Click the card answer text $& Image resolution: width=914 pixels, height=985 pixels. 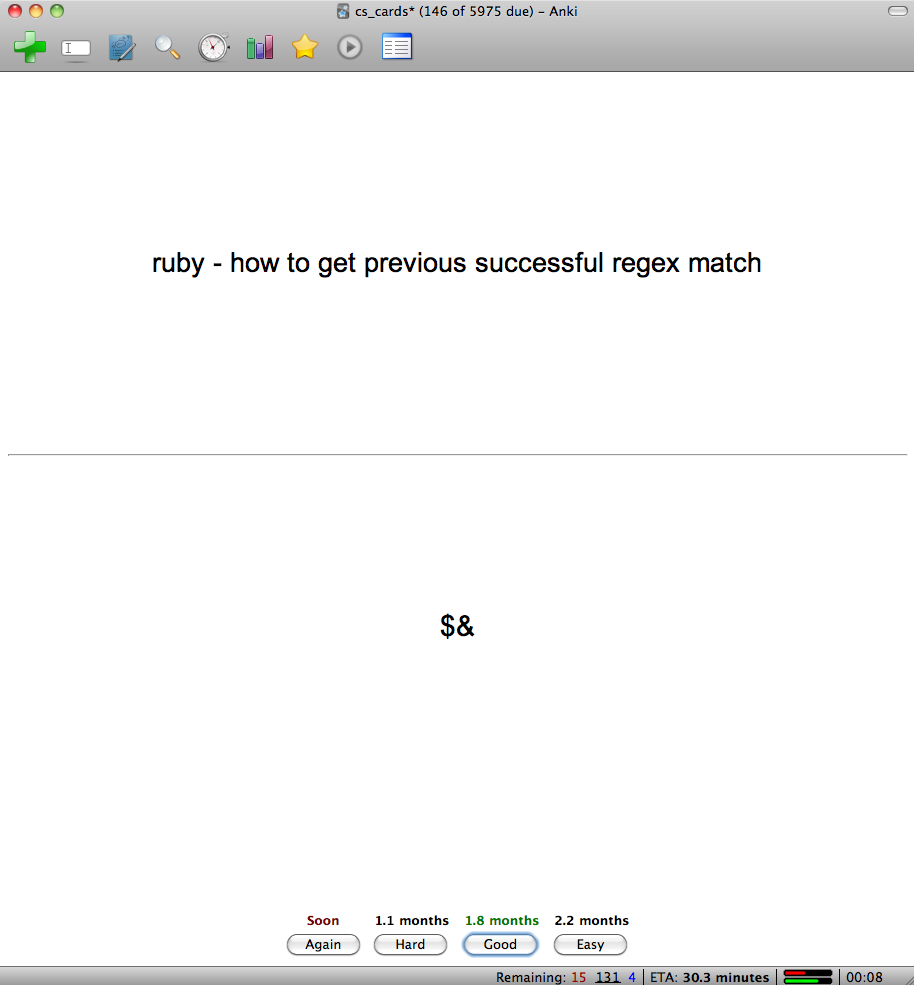click(457, 627)
